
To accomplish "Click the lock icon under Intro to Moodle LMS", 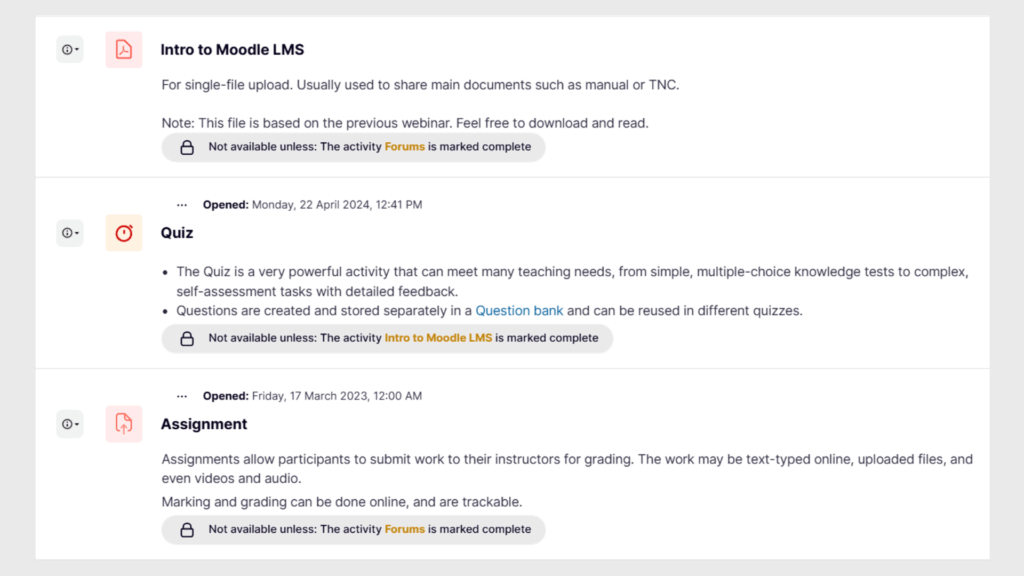I will (187, 148).
